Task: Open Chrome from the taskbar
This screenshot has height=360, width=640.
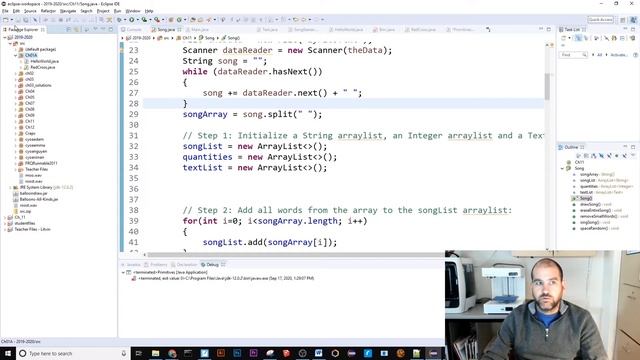Action: pyautogui.click(x=172, y=353)
